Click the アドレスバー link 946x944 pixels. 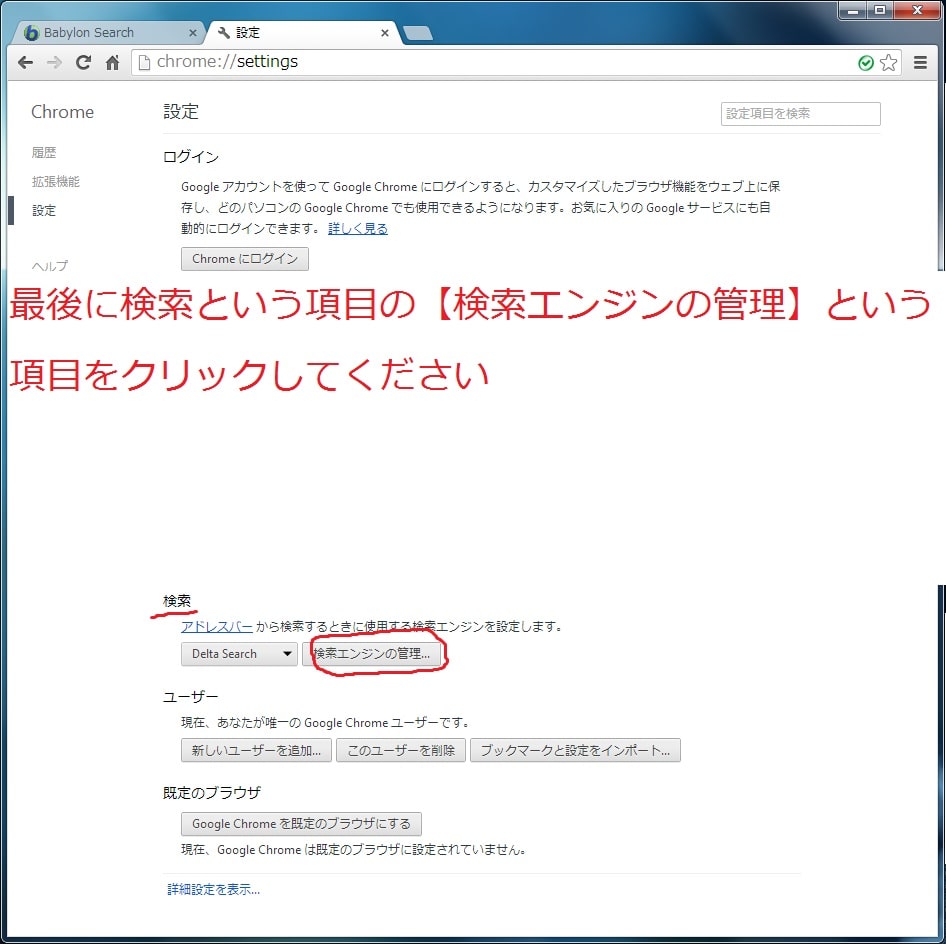point(217,627)
